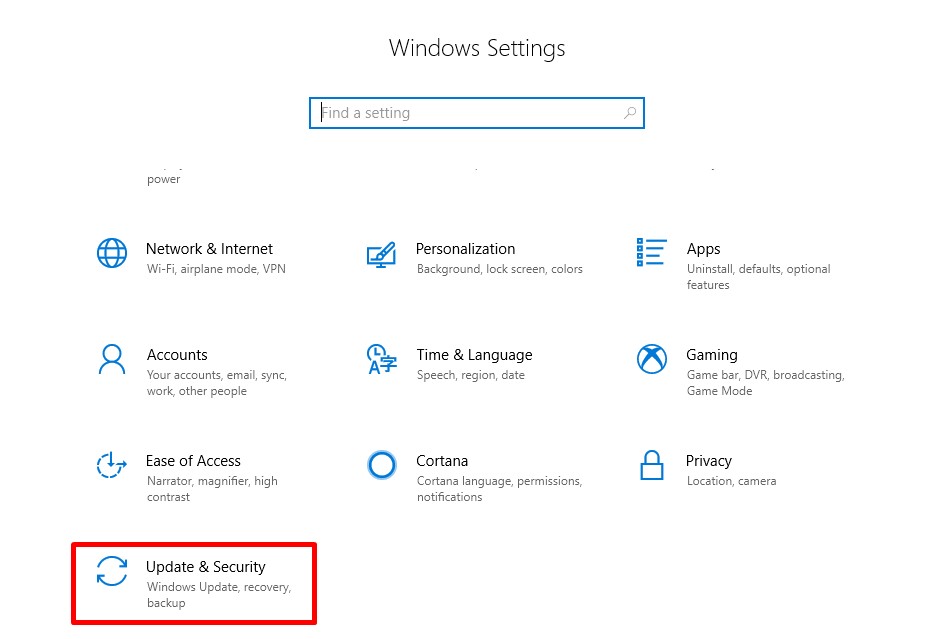Click the Privacy padlock icon

[652, 465]
